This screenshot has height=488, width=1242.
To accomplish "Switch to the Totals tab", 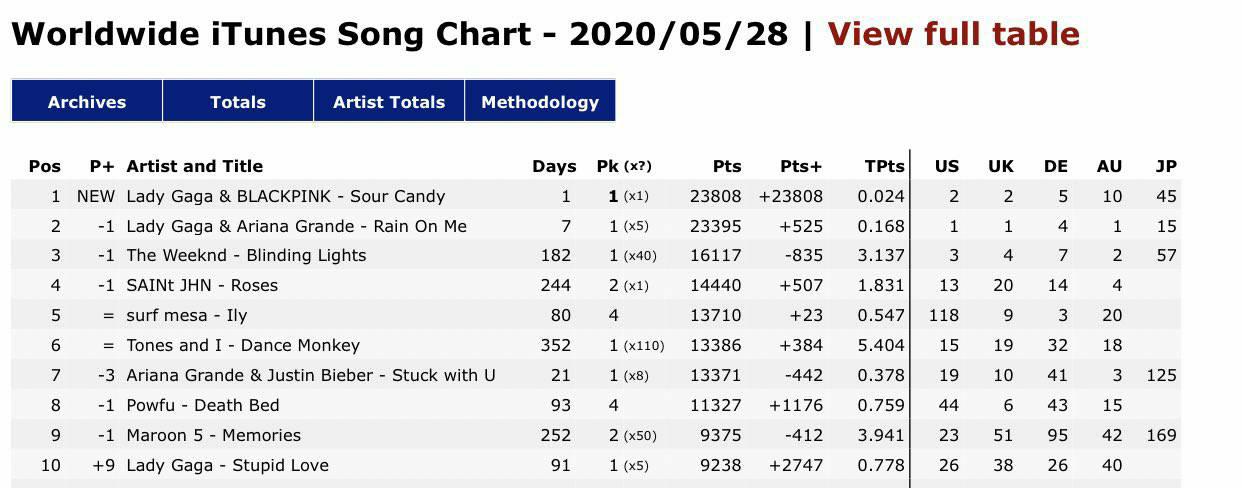I will point(238,101).
